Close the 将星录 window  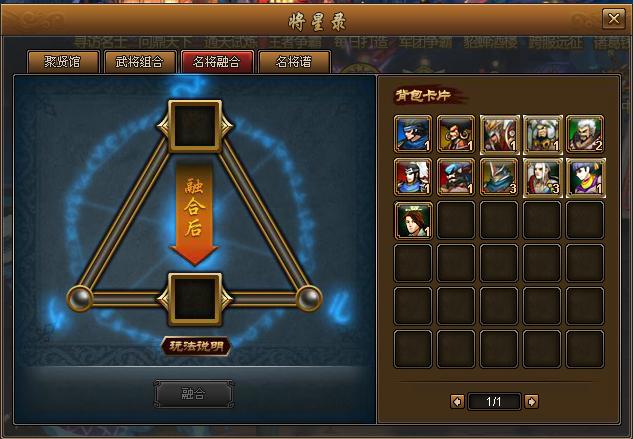click(x=613, y=19)
